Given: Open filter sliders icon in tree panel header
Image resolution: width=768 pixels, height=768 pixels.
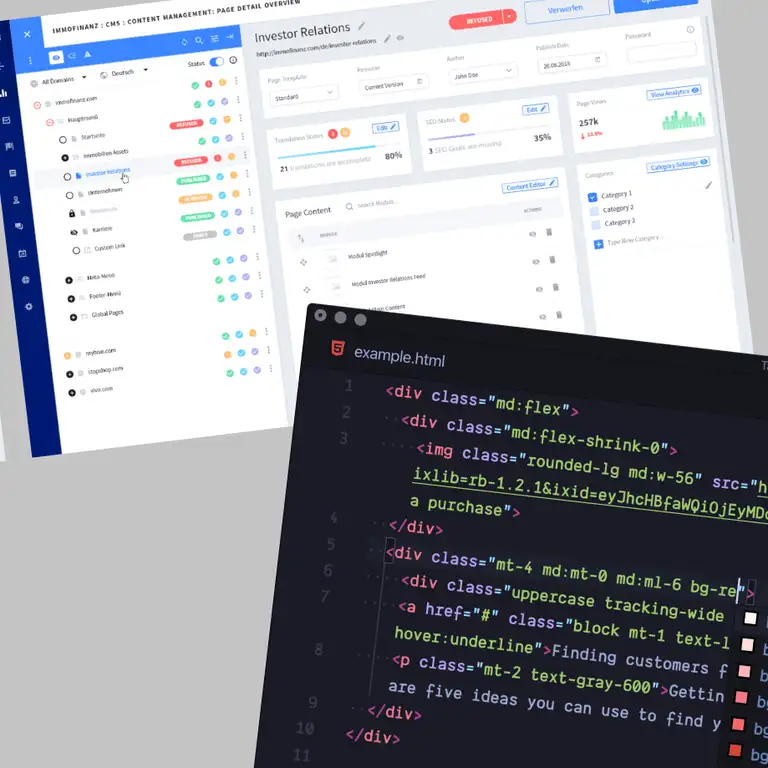Looking at the screenshot, I should [215, 39].
